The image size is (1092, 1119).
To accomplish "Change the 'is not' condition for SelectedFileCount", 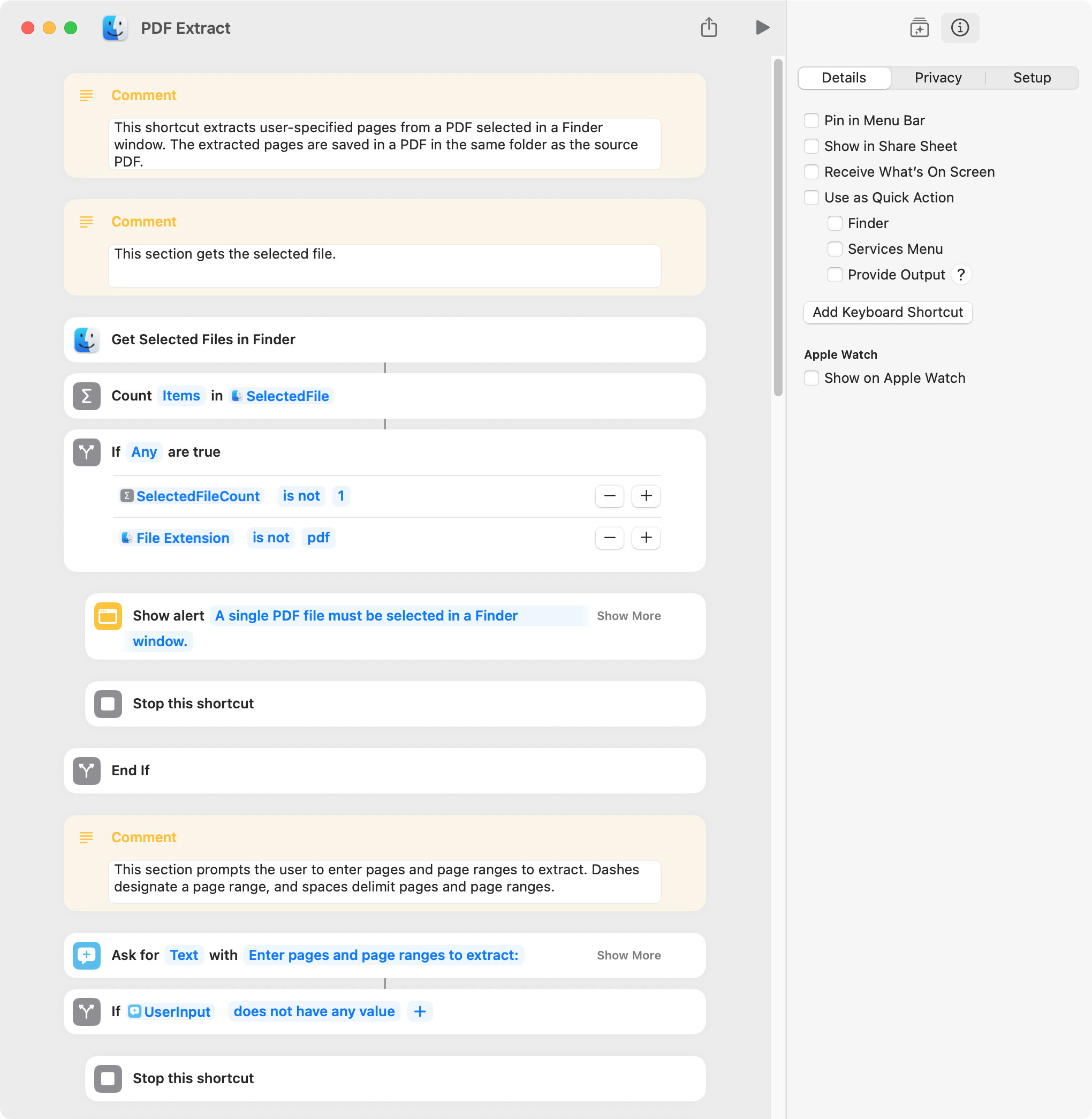I will (301, 496).
